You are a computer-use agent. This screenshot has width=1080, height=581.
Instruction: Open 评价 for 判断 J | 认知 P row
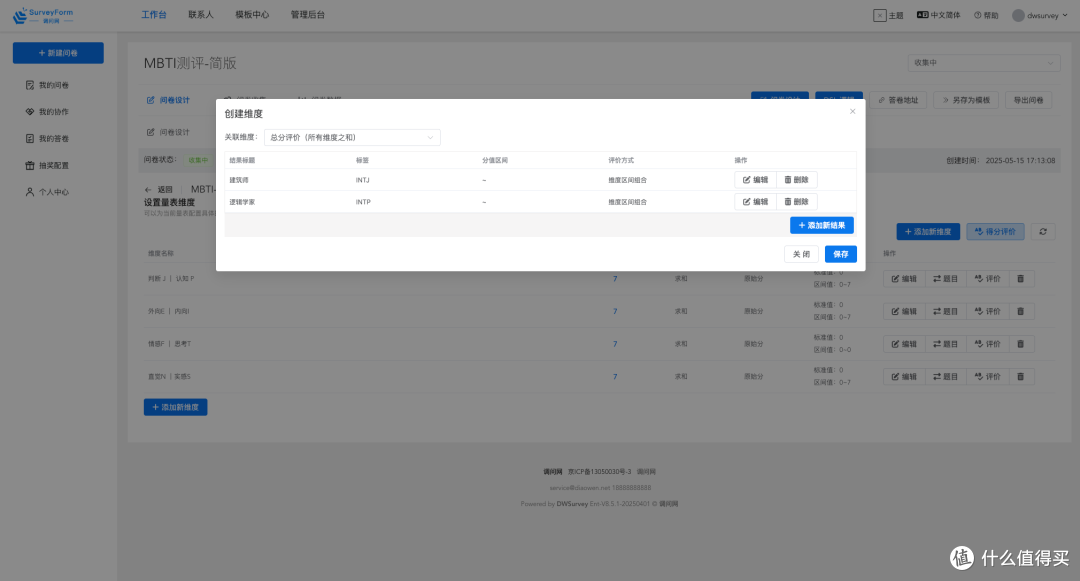(x=988, y=279)
